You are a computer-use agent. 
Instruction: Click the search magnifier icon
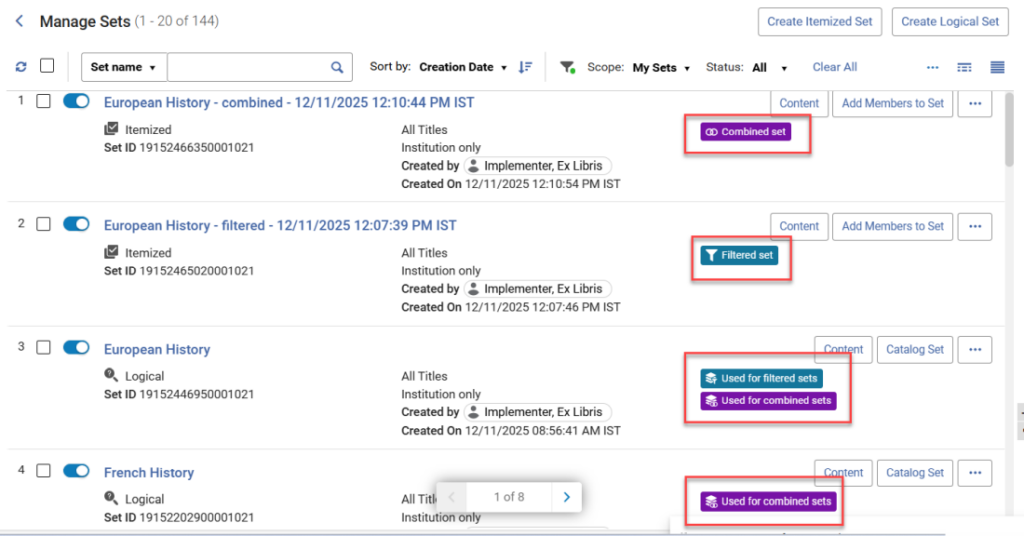pyautogui.click(x=337, y=67)
